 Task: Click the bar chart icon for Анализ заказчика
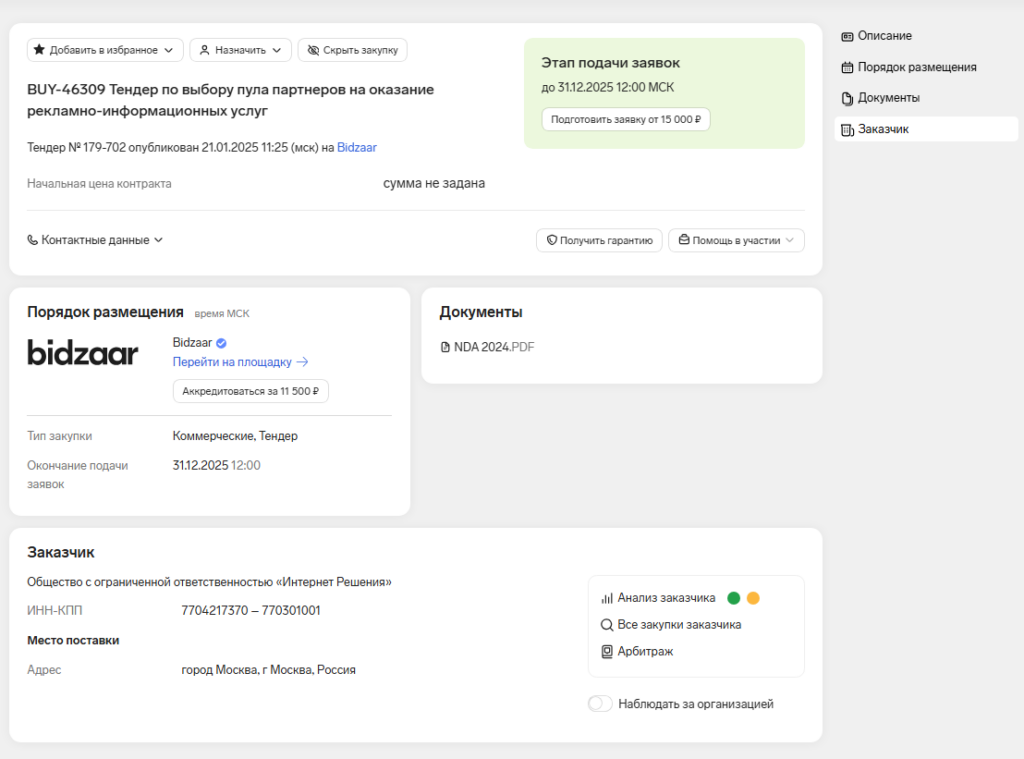click(x=606, y=598)
